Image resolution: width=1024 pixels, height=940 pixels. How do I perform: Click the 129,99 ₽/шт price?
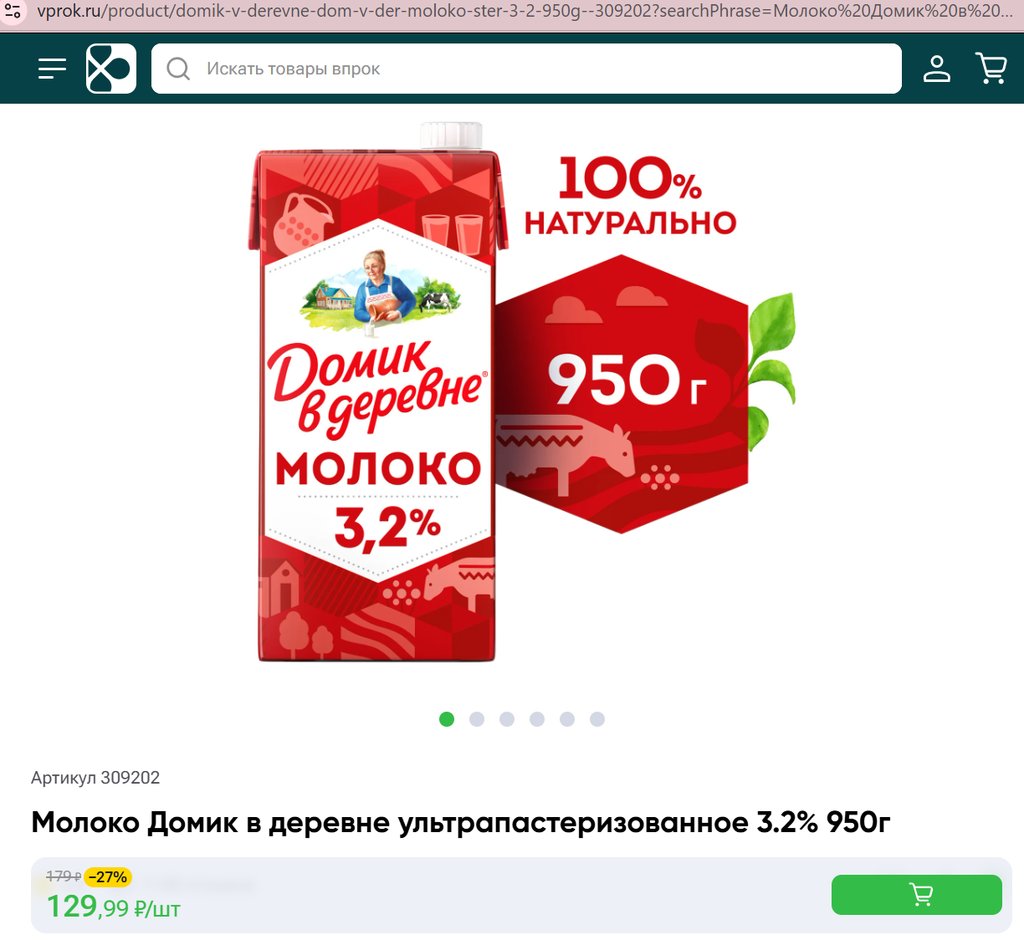pyautogui.click(x=113, y=907)
